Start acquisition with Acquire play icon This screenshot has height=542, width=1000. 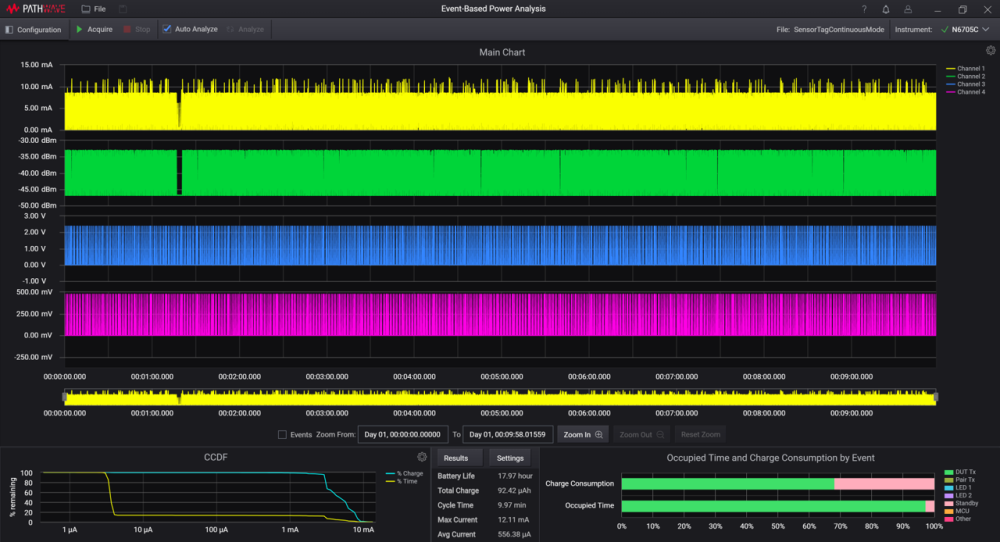(x=79, y=29)
